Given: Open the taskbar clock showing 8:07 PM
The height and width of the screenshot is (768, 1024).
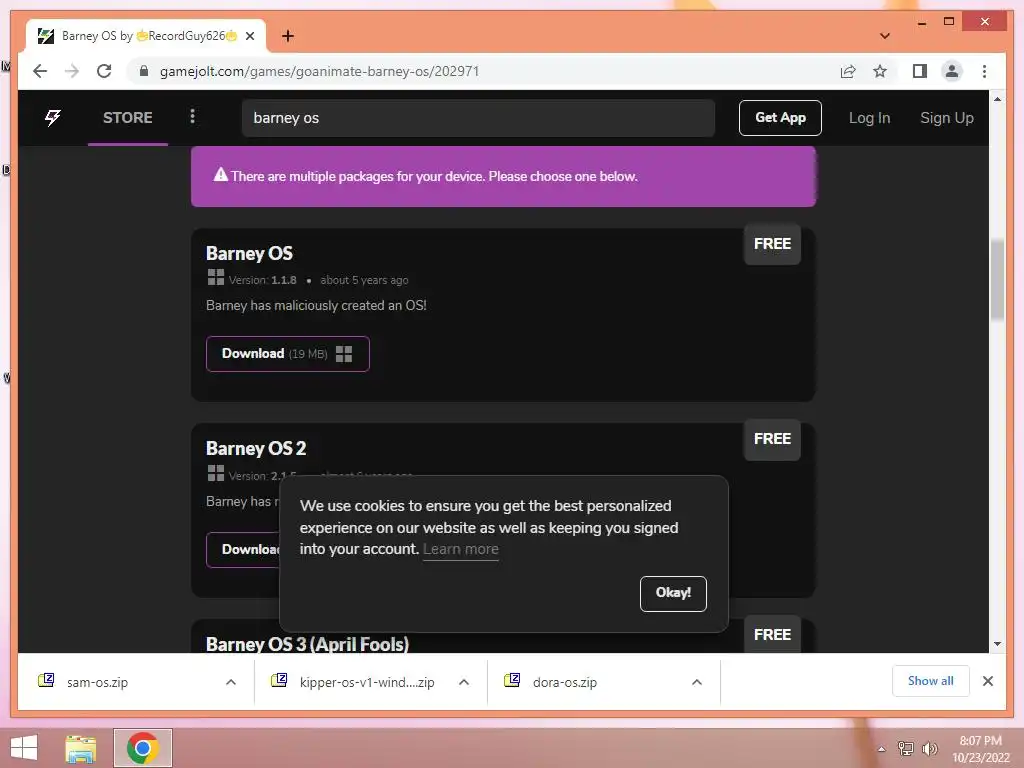Looking at the screenshot, I should tap(980, 749).
